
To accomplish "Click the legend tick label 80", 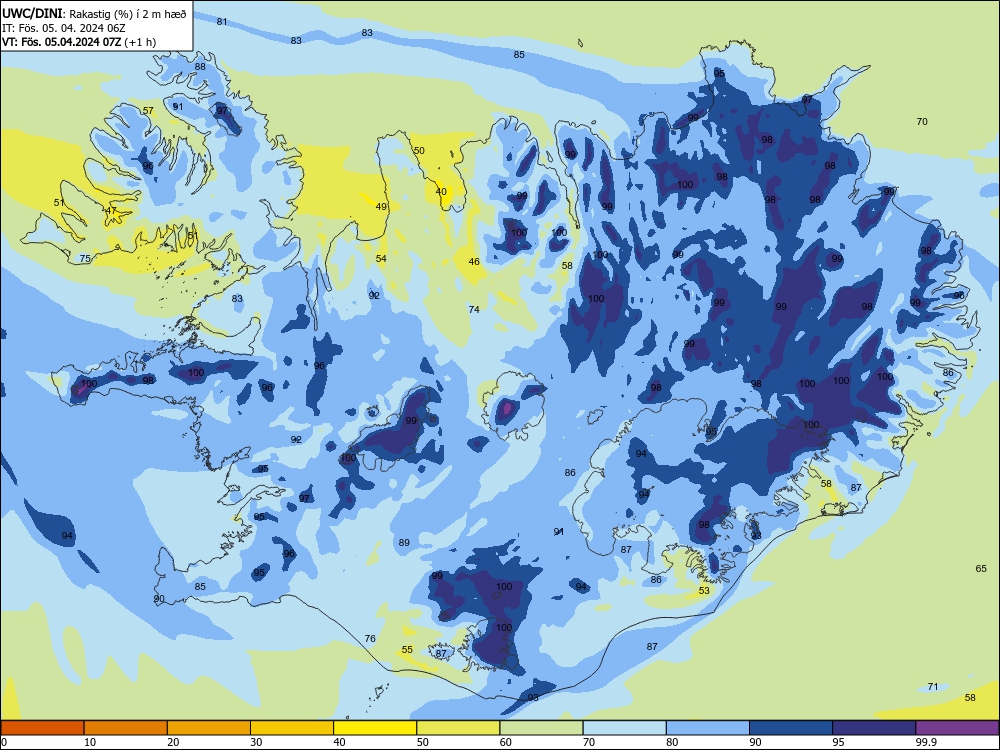I will pyautogui.click(x=672, y=742).
